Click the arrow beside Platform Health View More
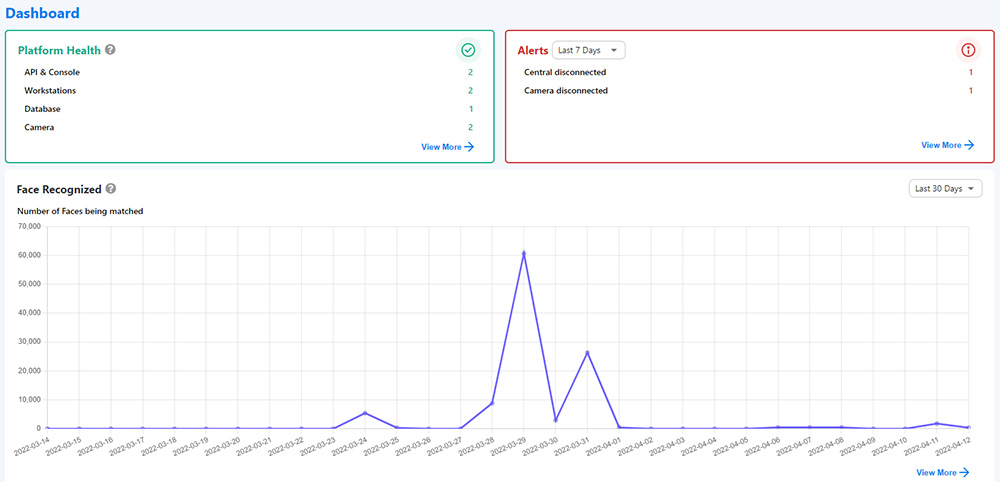This screenshot has height=482, width=1000. coord(469,147)
